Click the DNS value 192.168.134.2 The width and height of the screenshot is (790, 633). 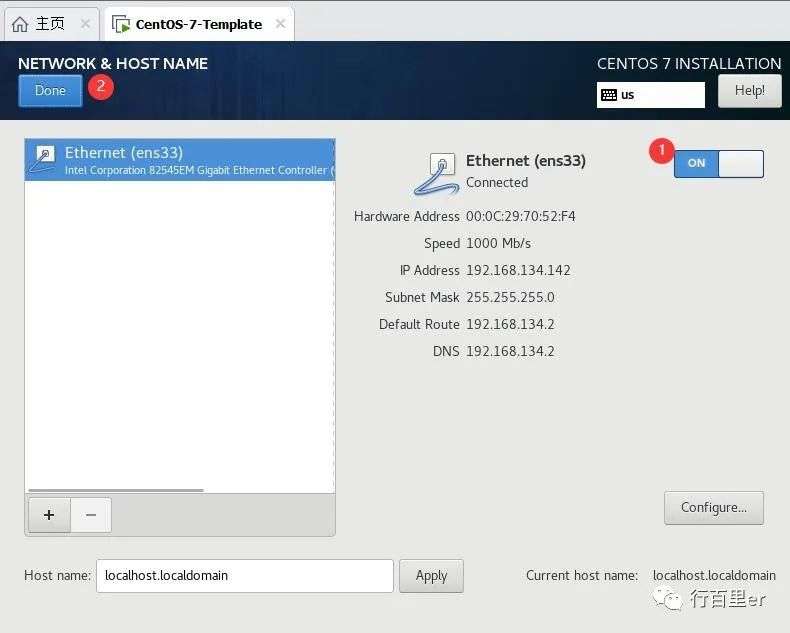coord(510,351)
